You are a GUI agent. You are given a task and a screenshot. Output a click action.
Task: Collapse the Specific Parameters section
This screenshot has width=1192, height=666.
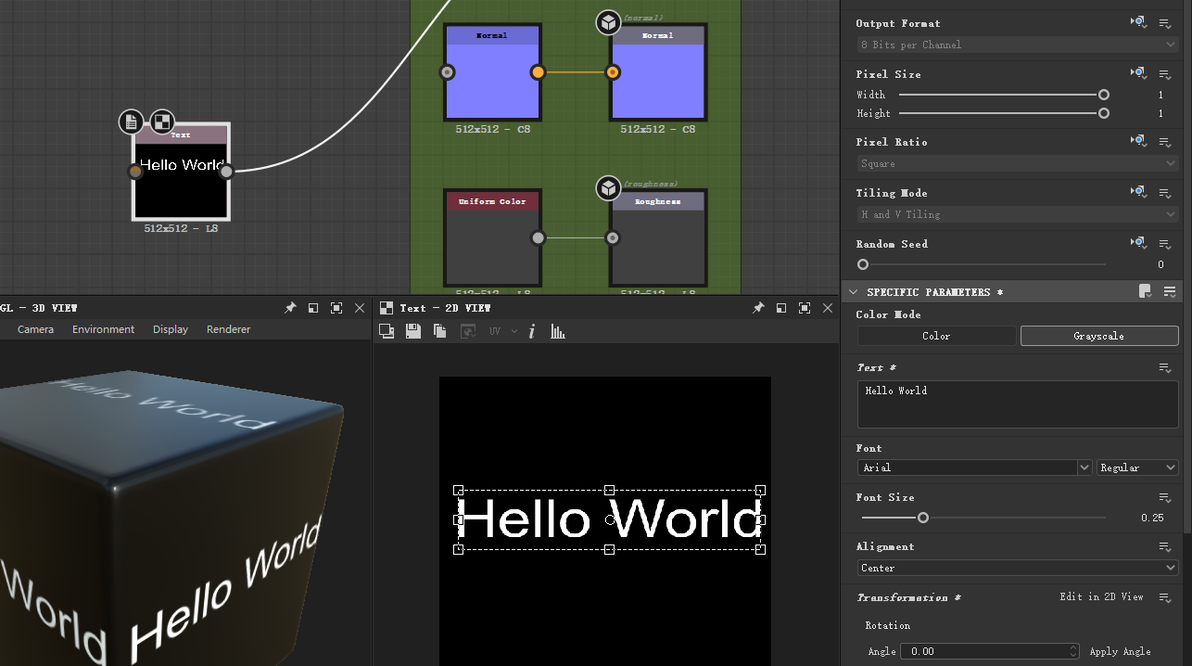(853, 292)
